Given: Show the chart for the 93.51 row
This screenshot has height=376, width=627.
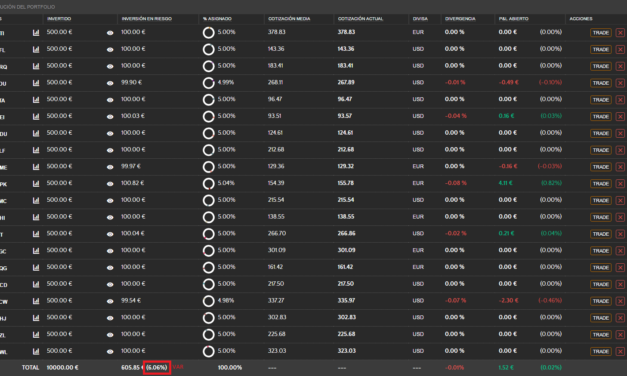Looking at the screenshot, I should [x=36, y=116].
